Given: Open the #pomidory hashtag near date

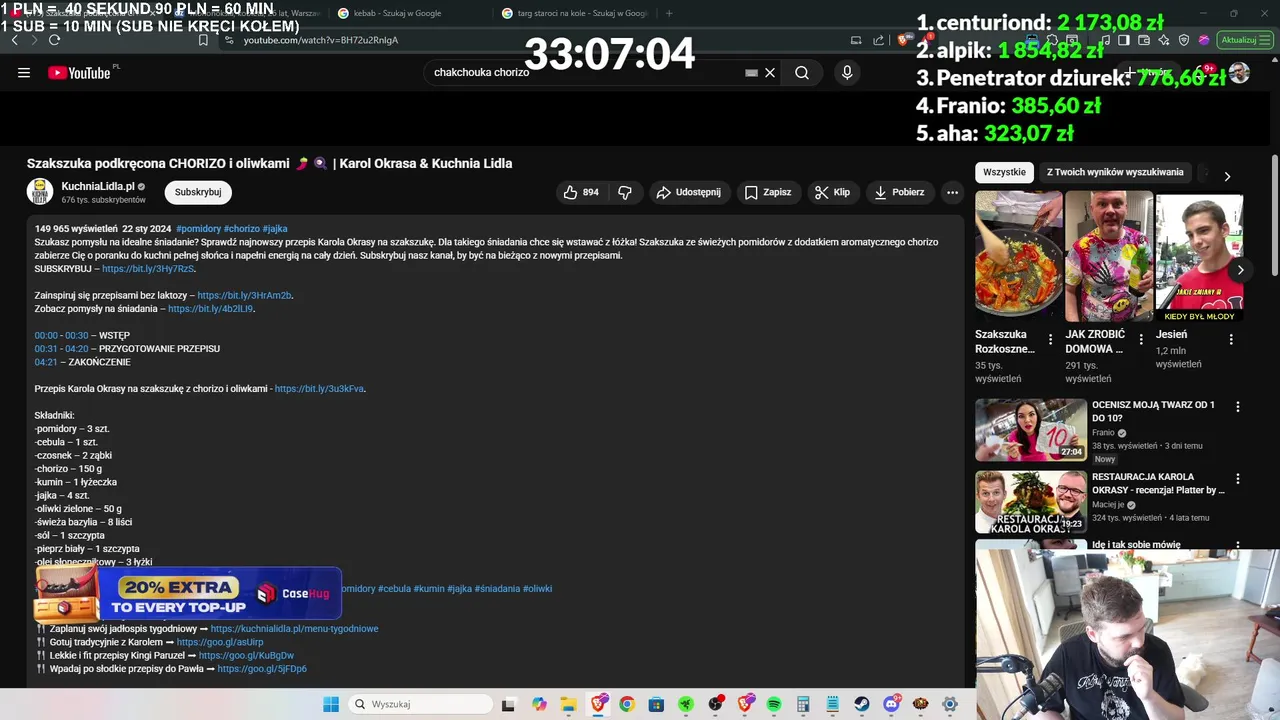Looking at the screenshot, I should (x=198, y=229).
